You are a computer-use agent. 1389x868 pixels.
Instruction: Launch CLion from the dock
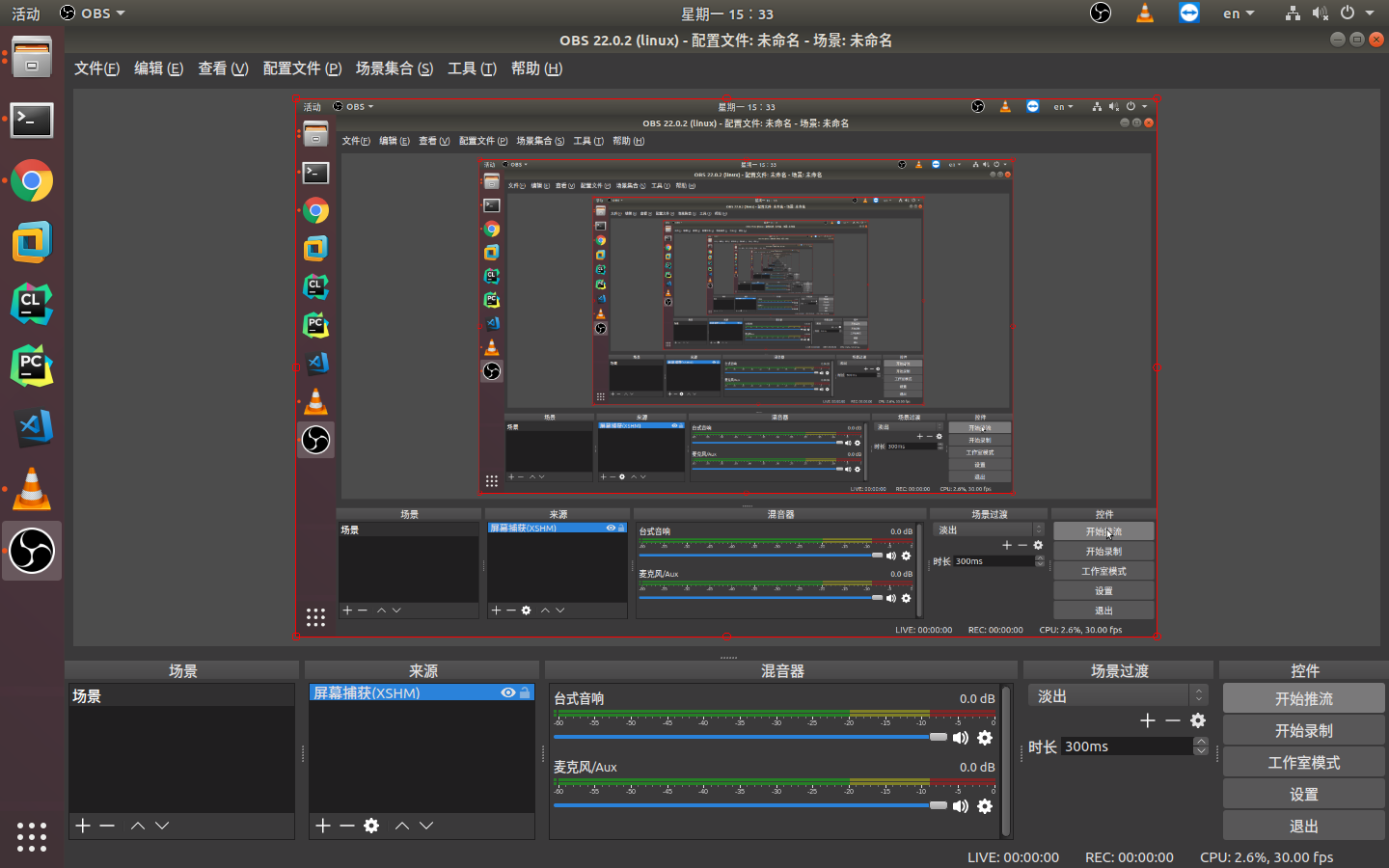coord(32,304)
